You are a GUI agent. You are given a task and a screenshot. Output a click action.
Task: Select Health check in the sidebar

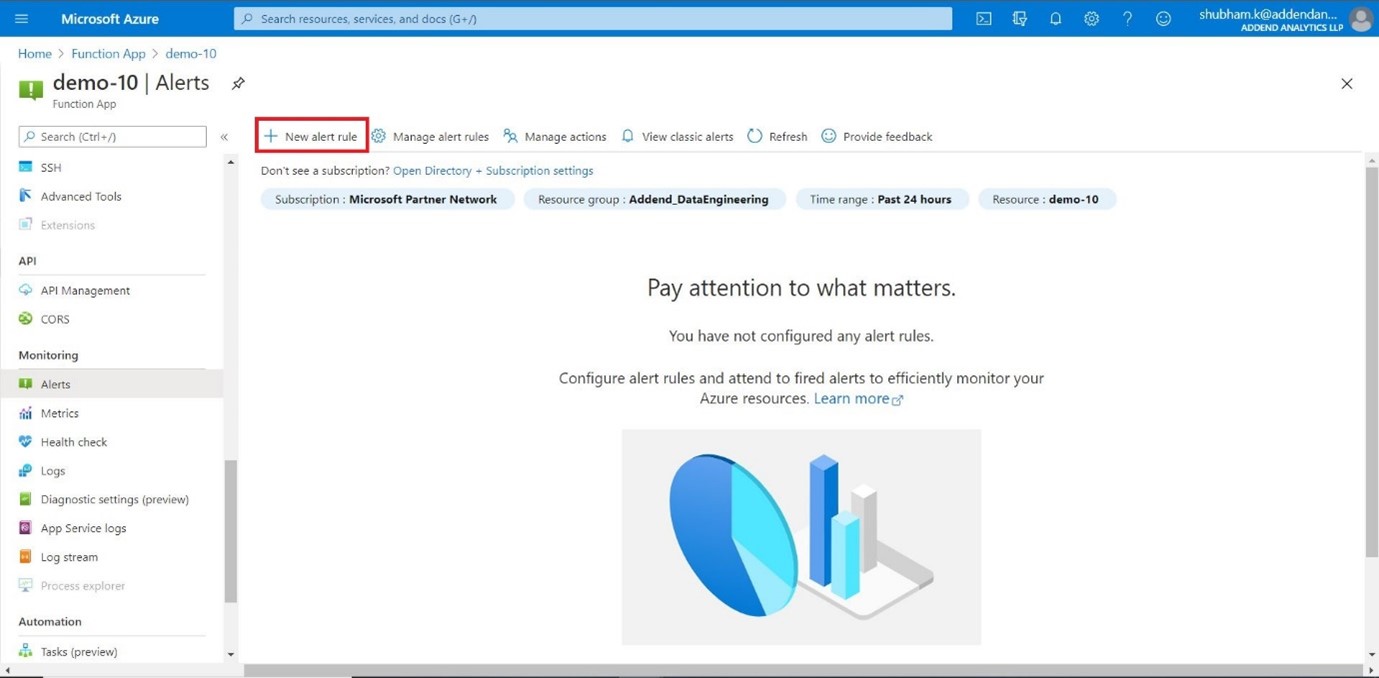coord(72,441)
